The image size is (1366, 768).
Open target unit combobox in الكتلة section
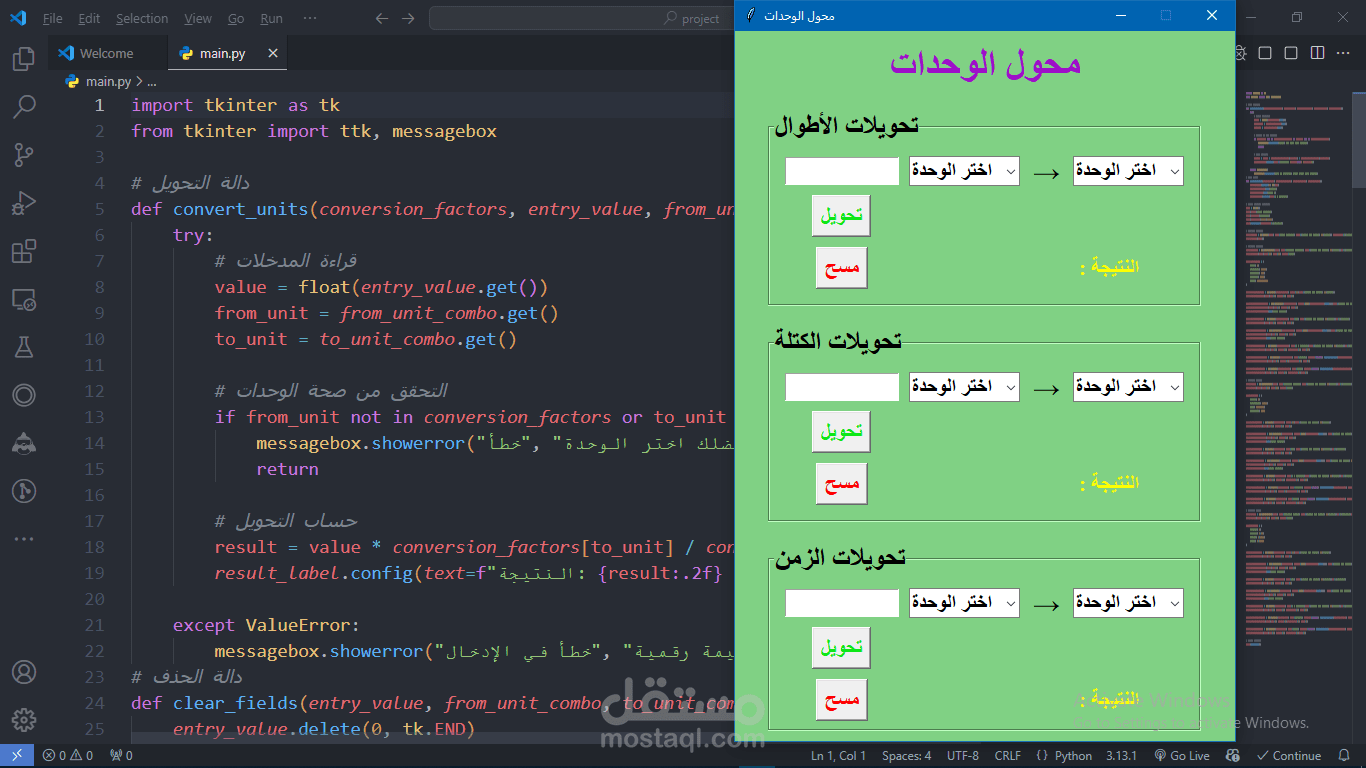pos(1128,387)
